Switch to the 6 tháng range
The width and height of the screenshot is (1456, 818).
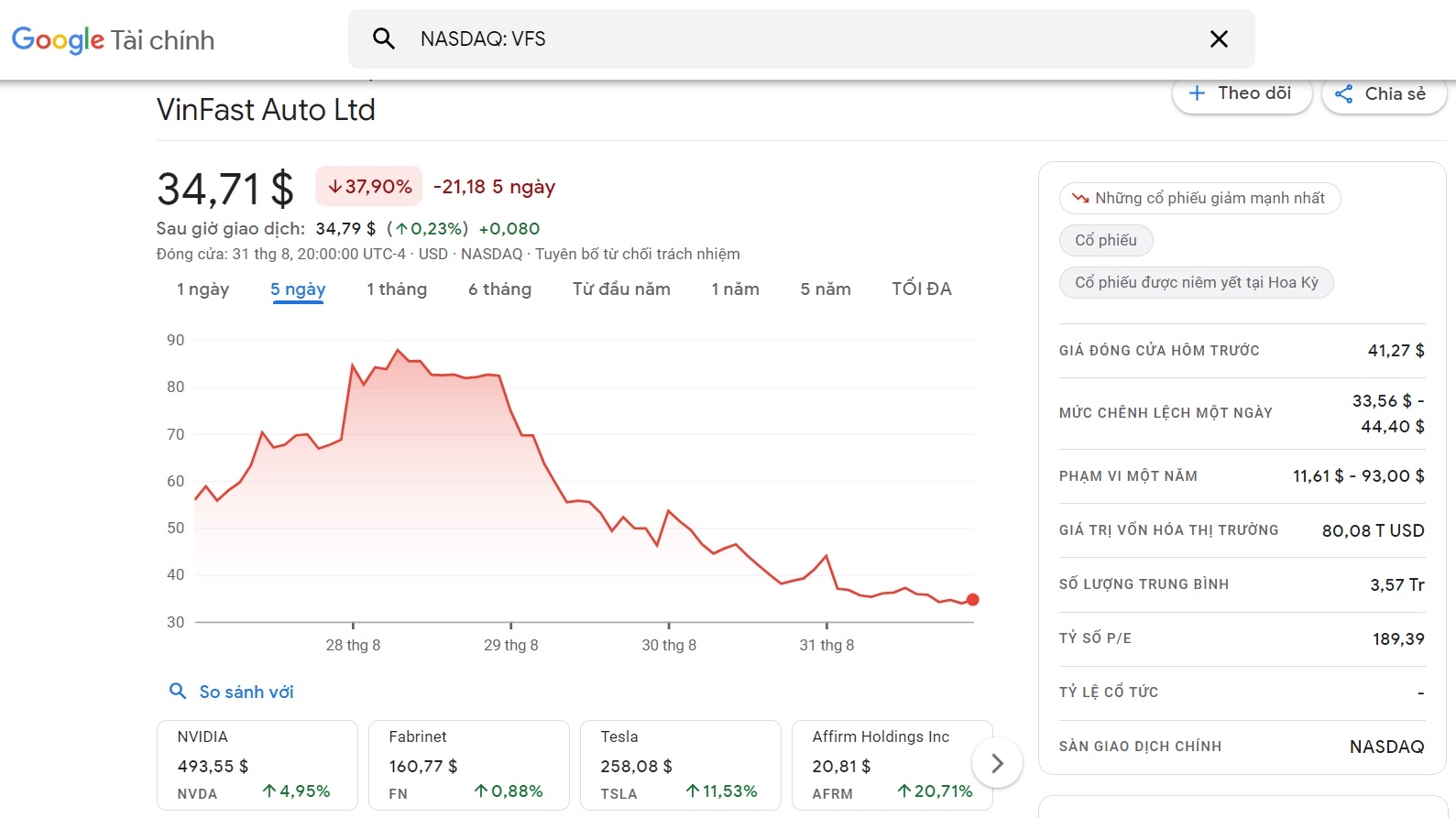pos(499,289)
